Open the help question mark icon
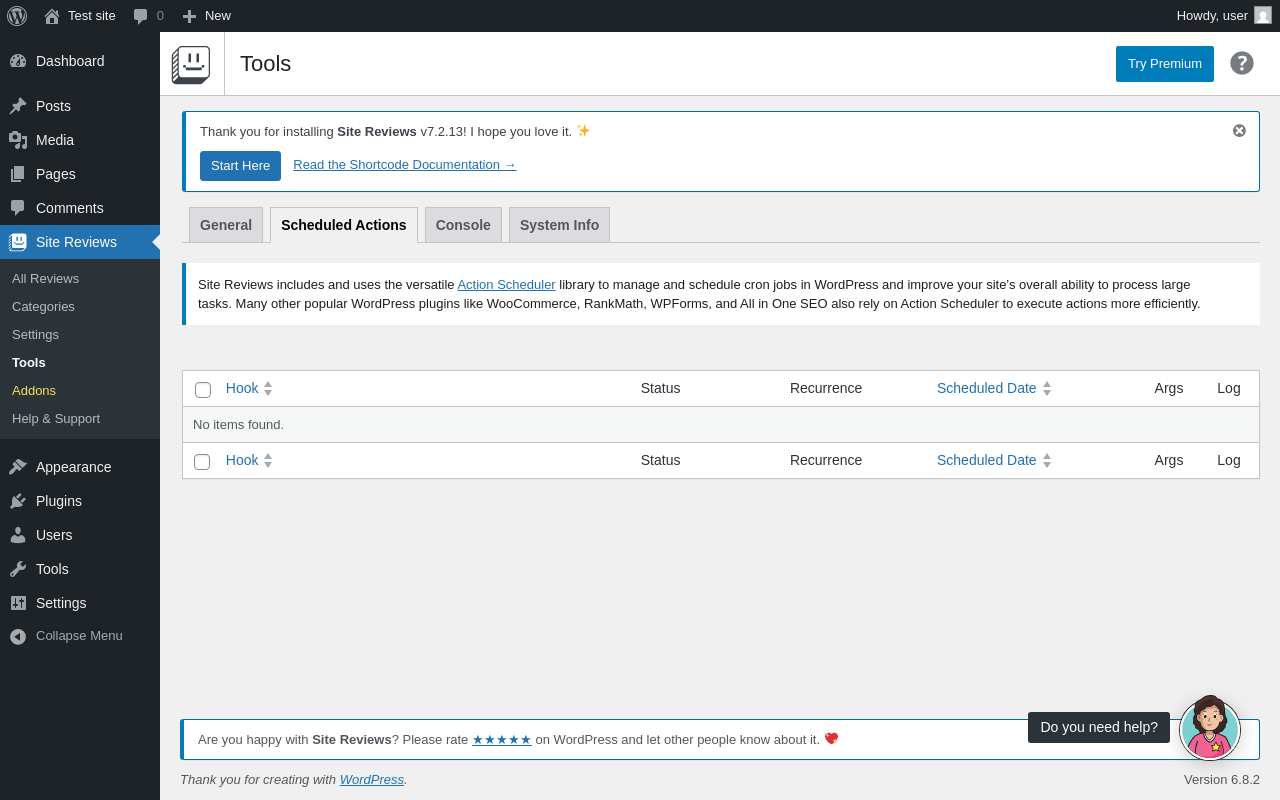Image resolution: width=1280 pixels, height=800 pixels. pos(1242,63)
